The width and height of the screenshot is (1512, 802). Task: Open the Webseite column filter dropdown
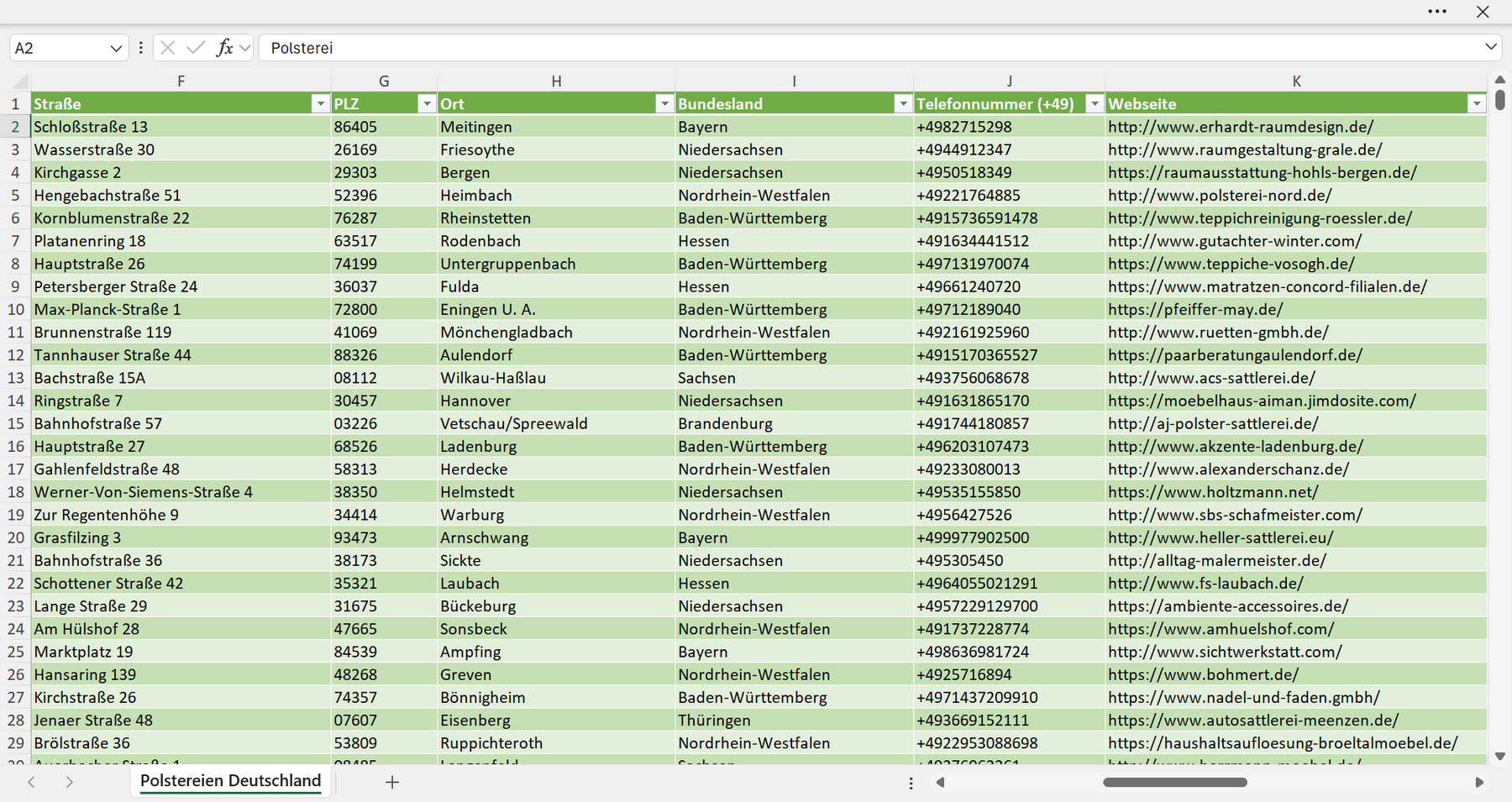(1477, 104)
